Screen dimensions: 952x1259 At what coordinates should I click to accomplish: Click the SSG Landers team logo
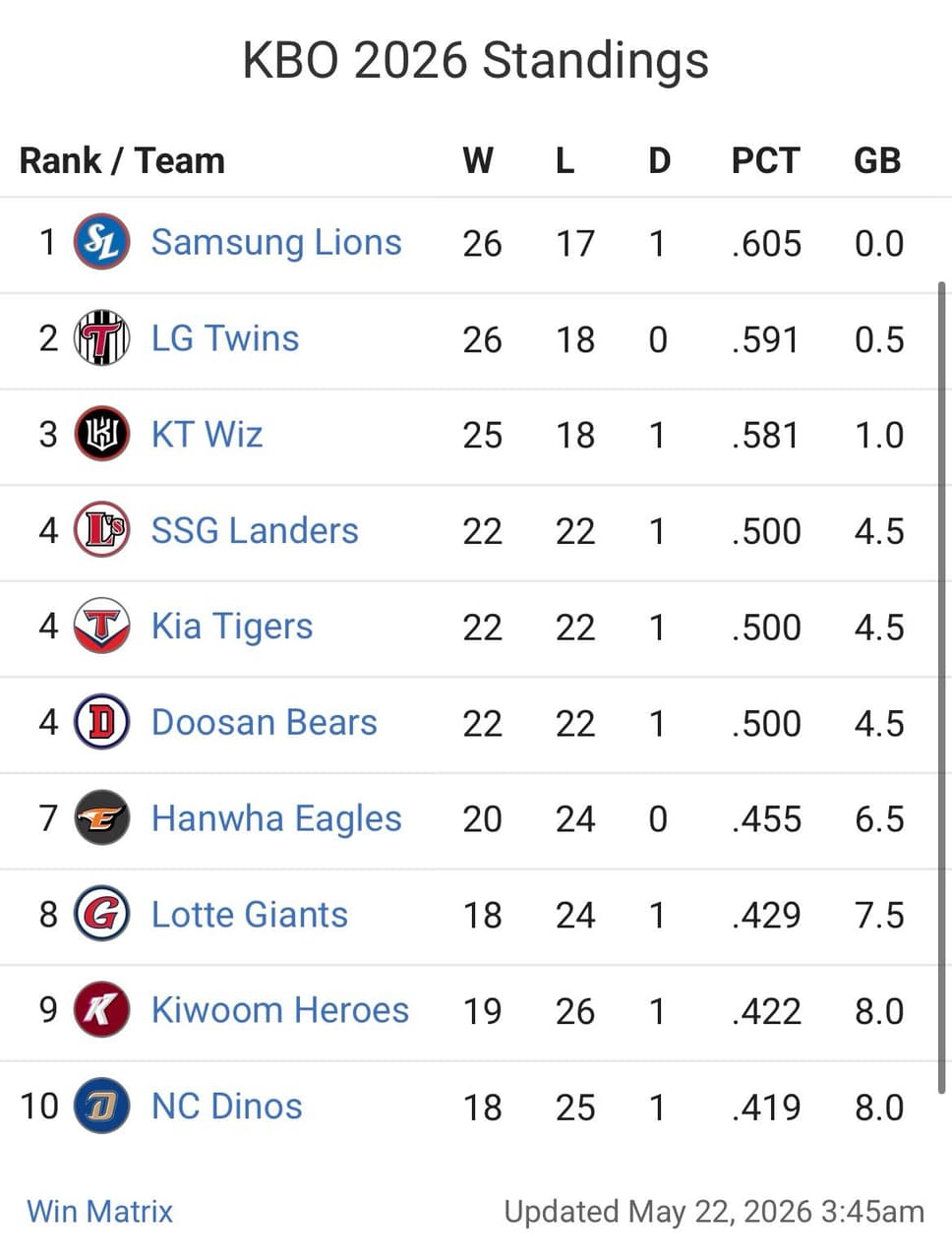pos(102,530)
